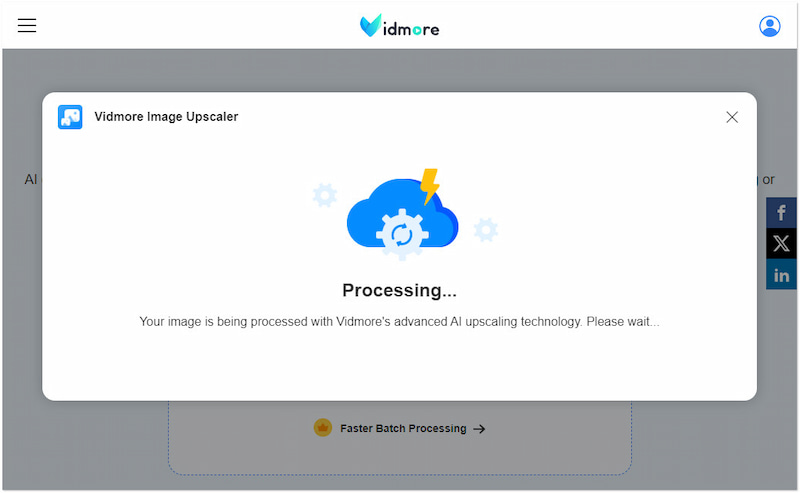Share the page on Facebook
The image size is (800, 493).
pyautogui.click(x=781, y=212)
